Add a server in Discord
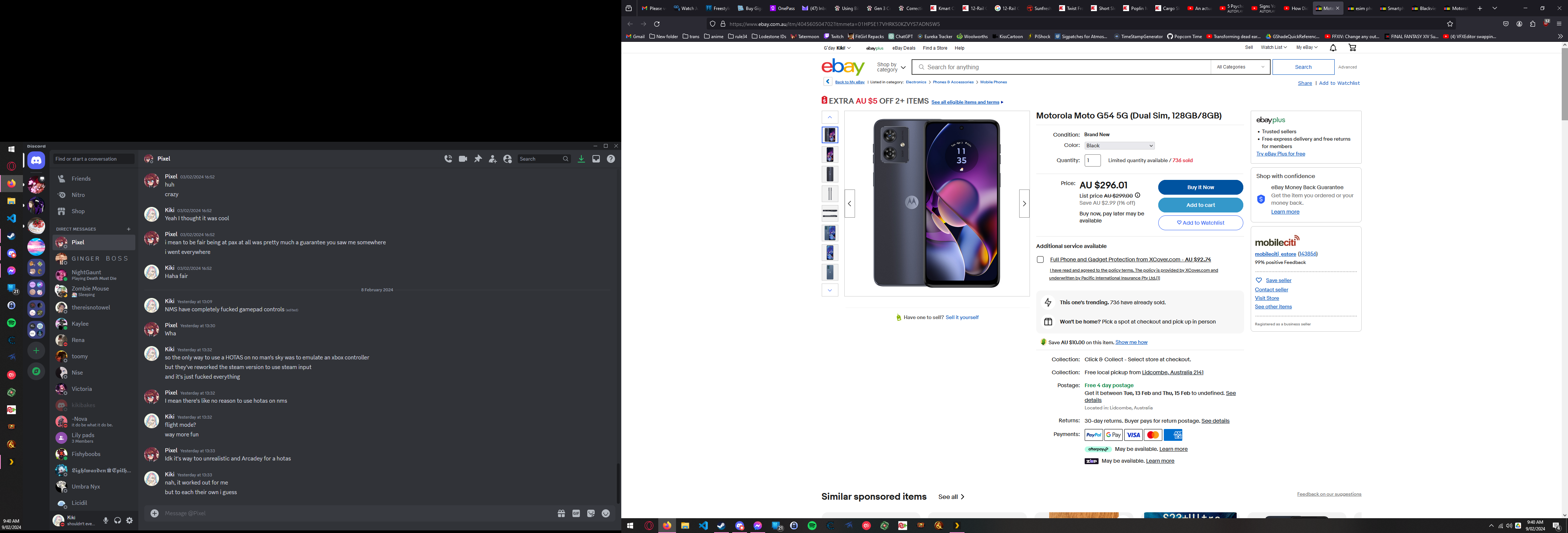The height and width of the screenshot is (533, 1568). pyautogui.click(x=36, y=350)
